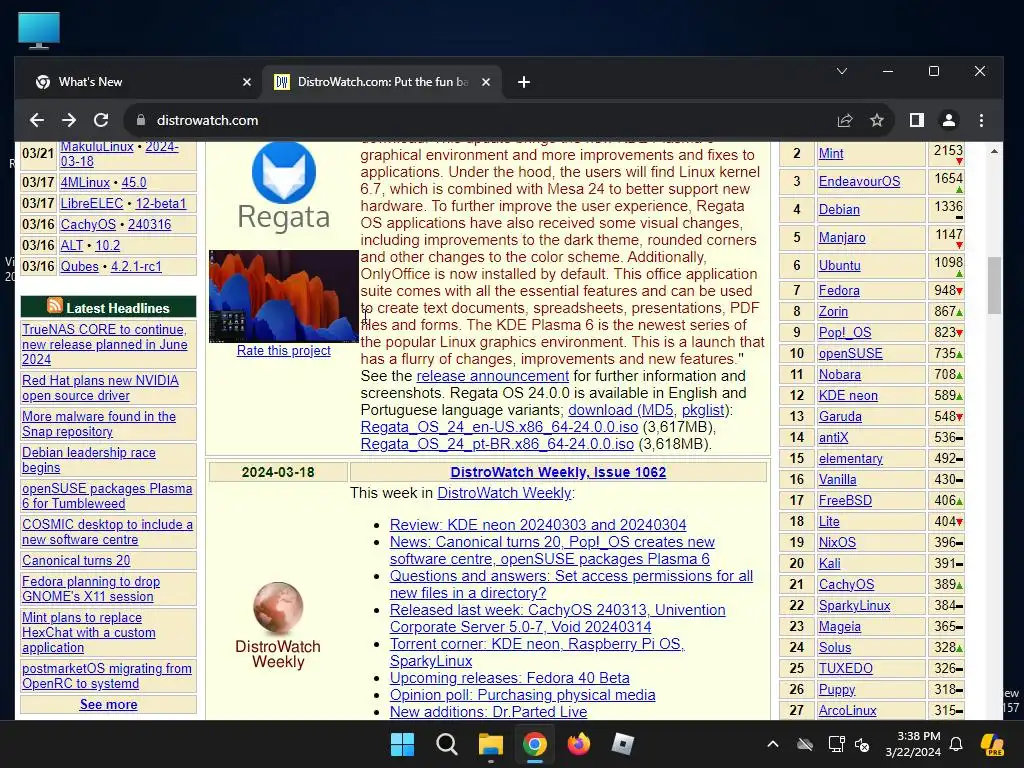Open a new tab with plus button

(x=524, y=82)
